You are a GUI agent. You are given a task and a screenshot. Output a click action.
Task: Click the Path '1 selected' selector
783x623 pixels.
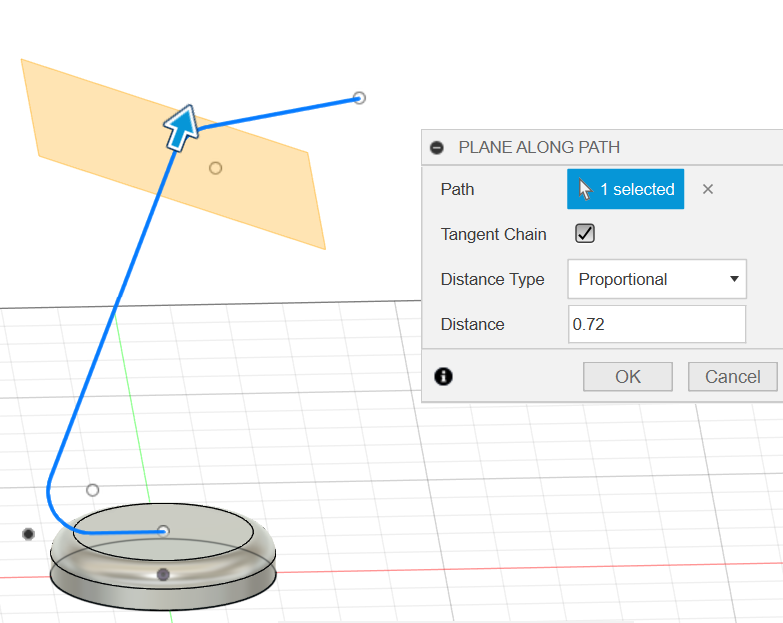(625, 189)
